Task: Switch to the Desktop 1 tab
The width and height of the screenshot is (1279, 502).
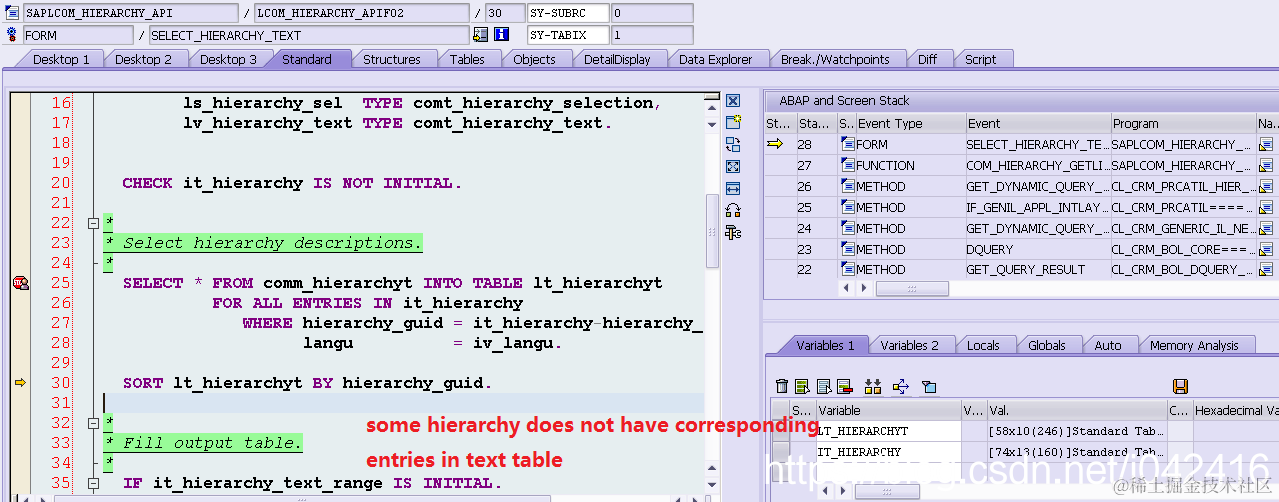Action: 60,59
